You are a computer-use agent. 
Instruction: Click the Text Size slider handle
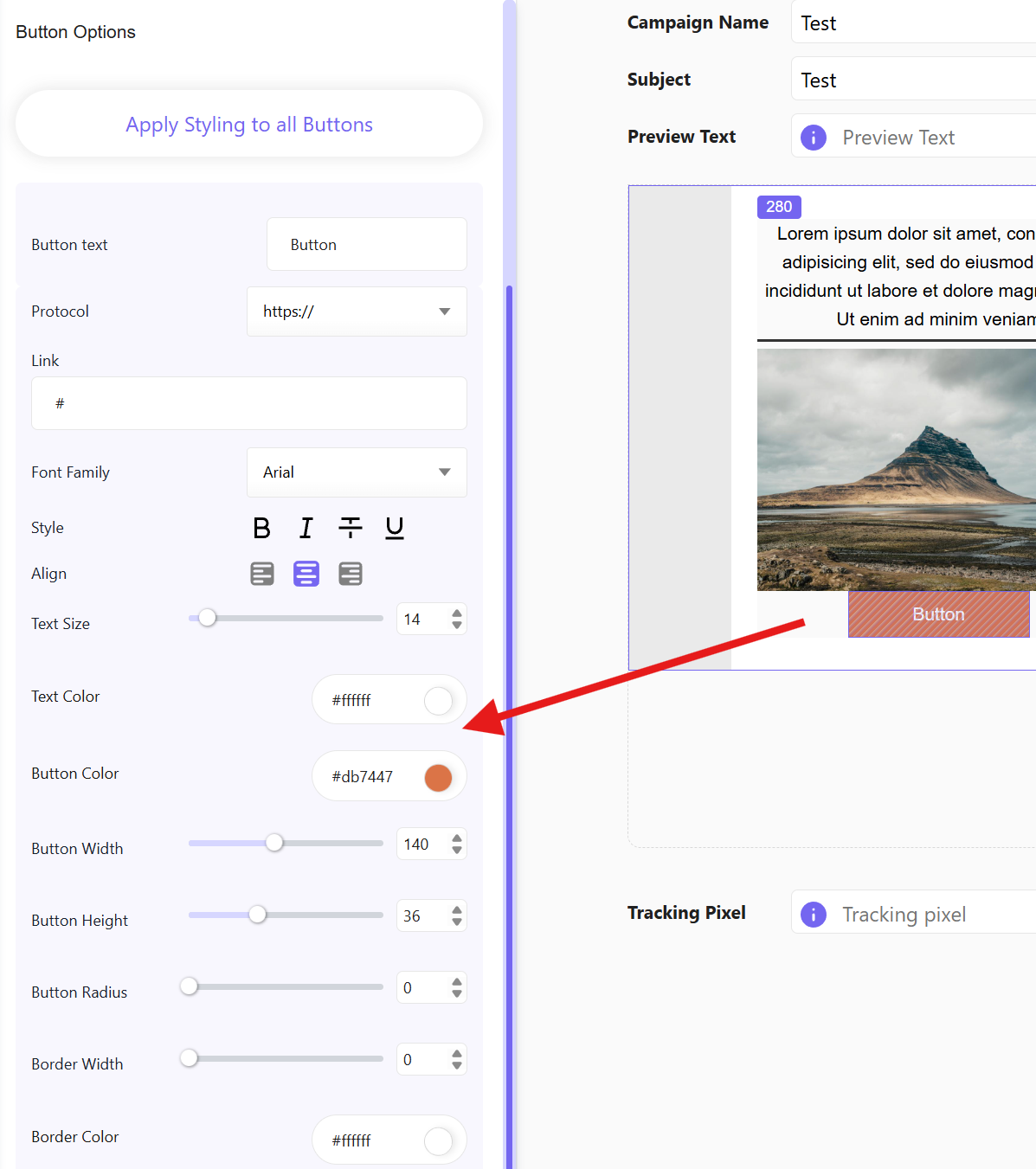[207, 618]
